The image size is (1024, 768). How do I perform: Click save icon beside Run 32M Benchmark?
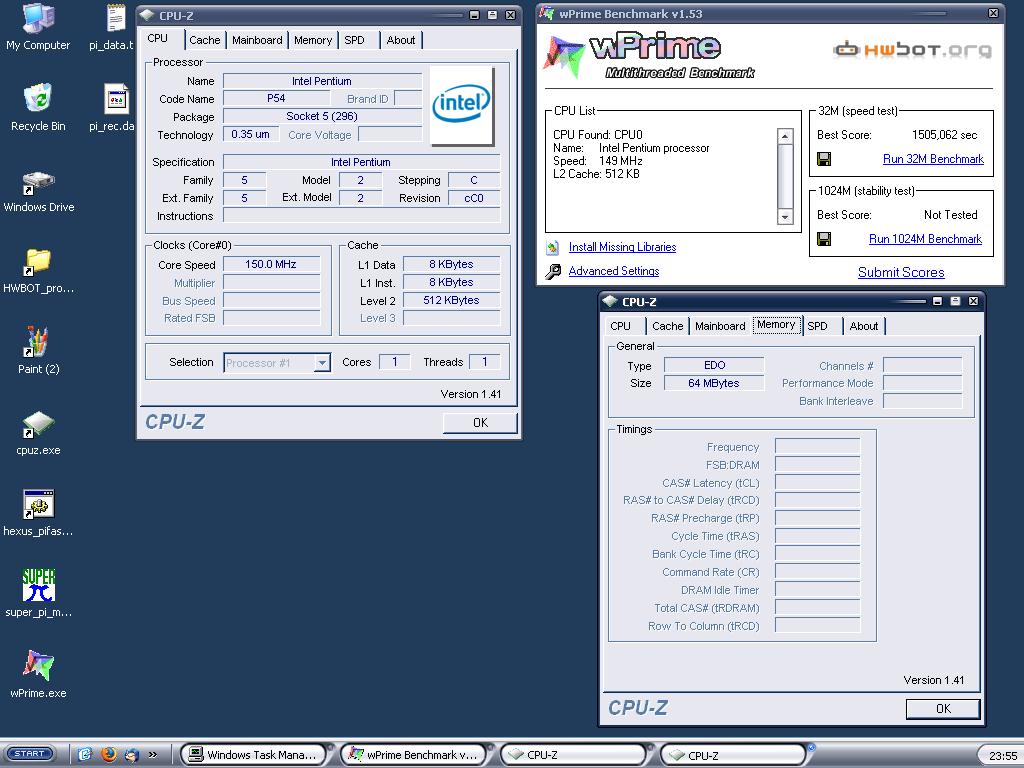click(824, 159)
